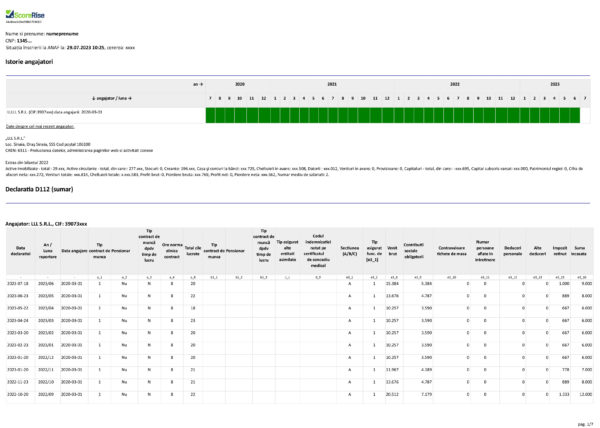600x428 pixels.
Task: Click the 2020 year header in the timeline
Action: (240, 84)
